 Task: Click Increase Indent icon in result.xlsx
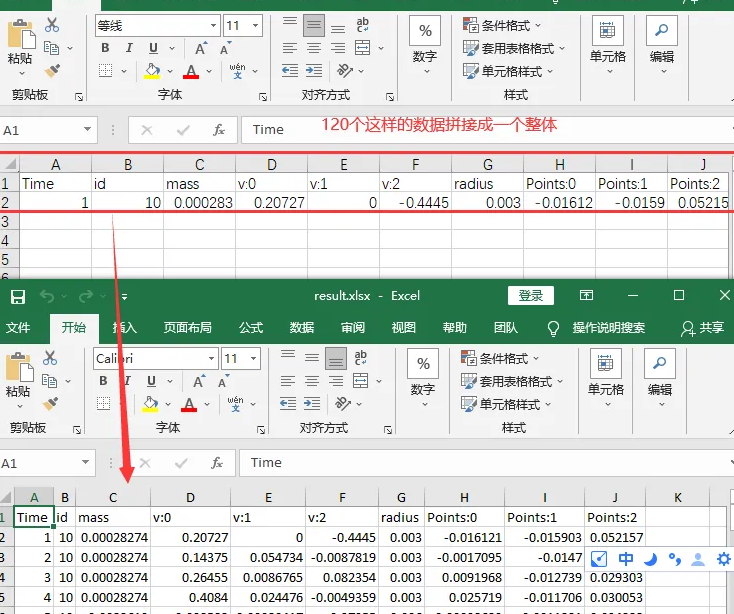pyautogui.click(x=313, y=403)
